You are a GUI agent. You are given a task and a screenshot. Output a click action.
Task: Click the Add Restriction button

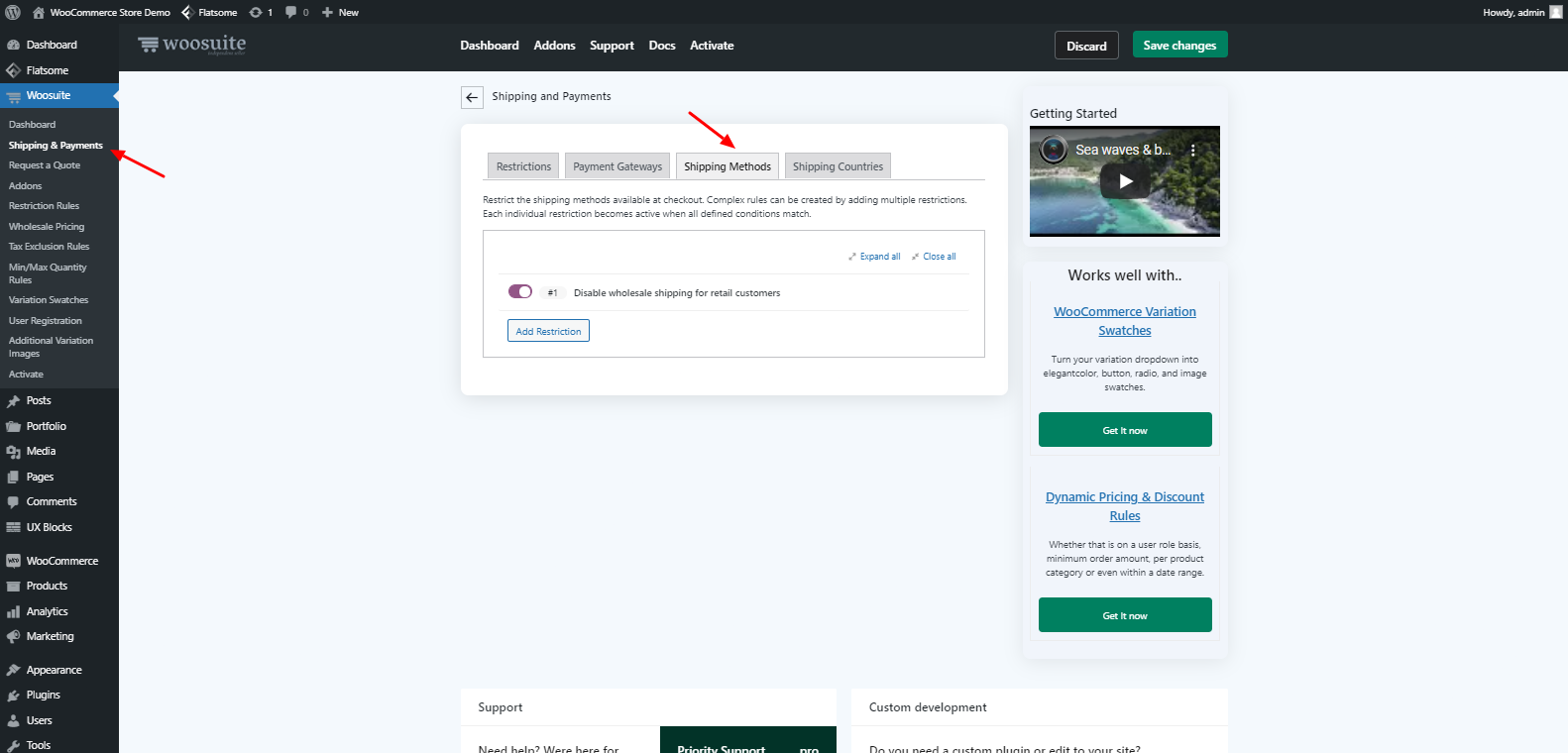click(548, 331)
